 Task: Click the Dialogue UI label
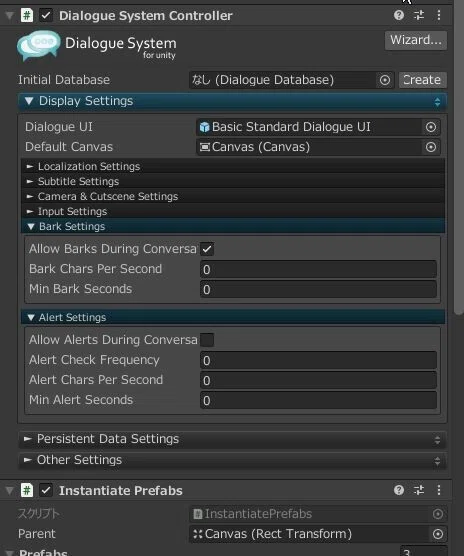point(59,127)
